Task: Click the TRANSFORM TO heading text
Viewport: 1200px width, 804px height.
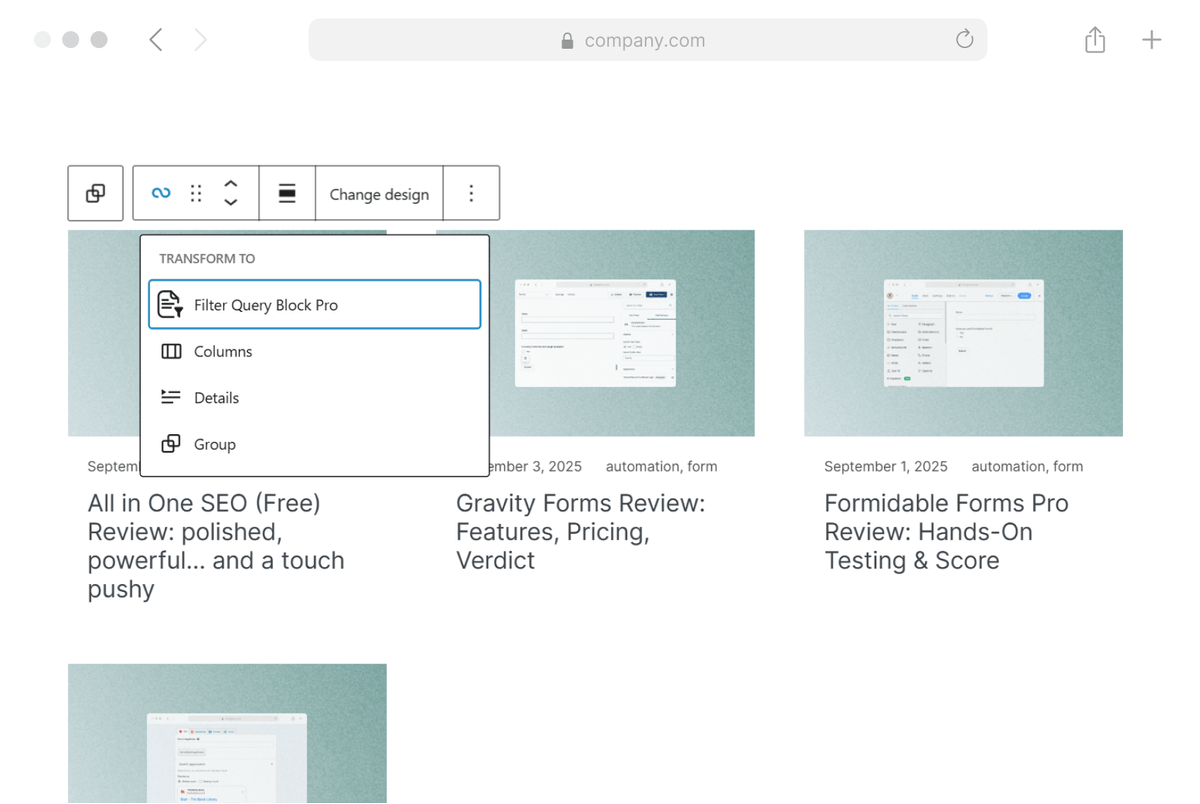Action: click(x=207, y=258)
